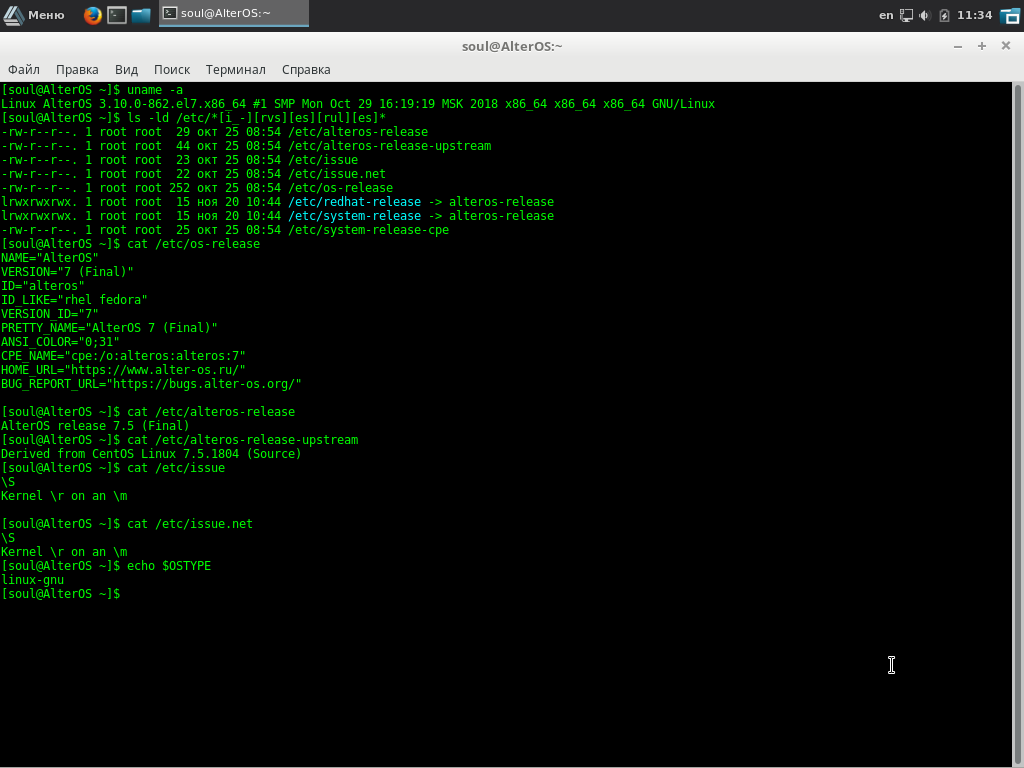Minimize the terminal window
The width and height of the screenshot is (1024, 768).
coord(958,46)
